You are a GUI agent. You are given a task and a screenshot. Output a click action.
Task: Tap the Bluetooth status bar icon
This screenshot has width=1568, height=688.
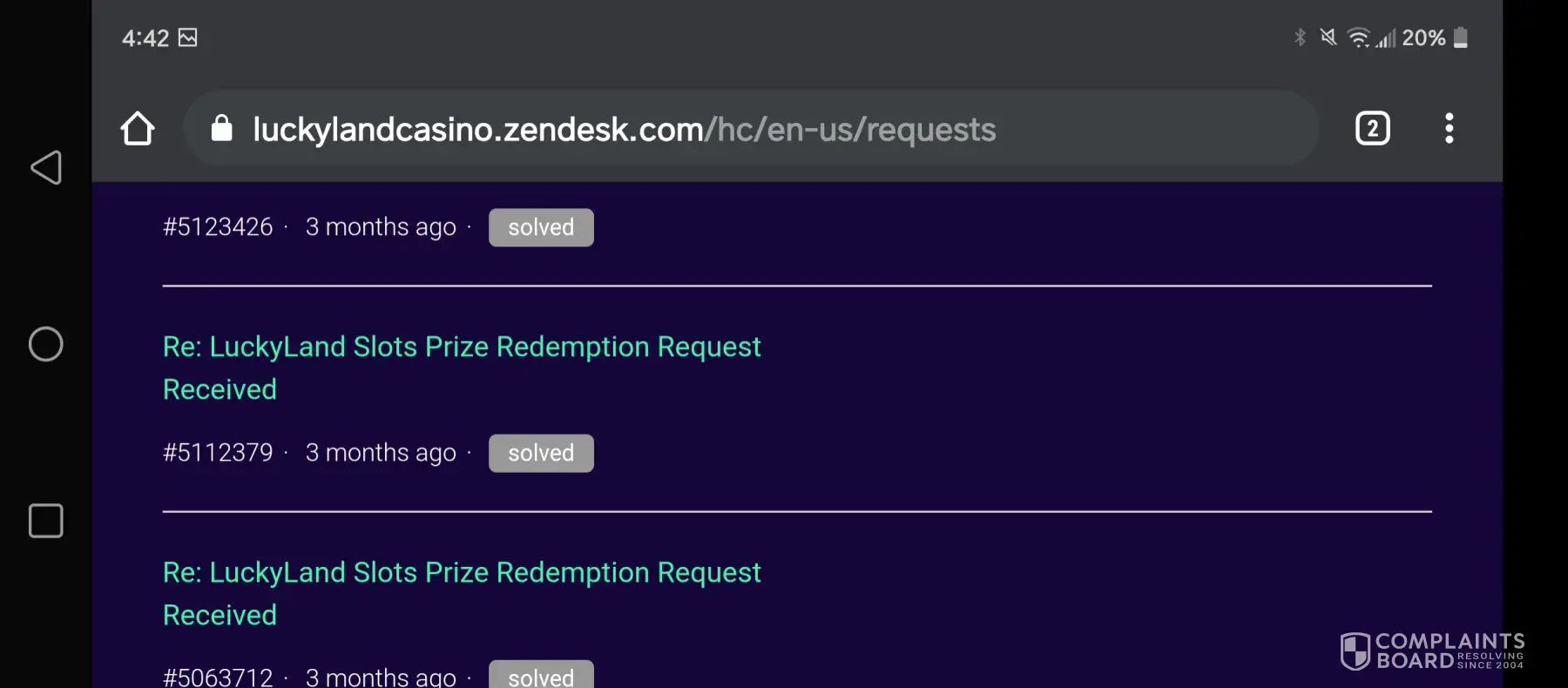[1300, 37]
